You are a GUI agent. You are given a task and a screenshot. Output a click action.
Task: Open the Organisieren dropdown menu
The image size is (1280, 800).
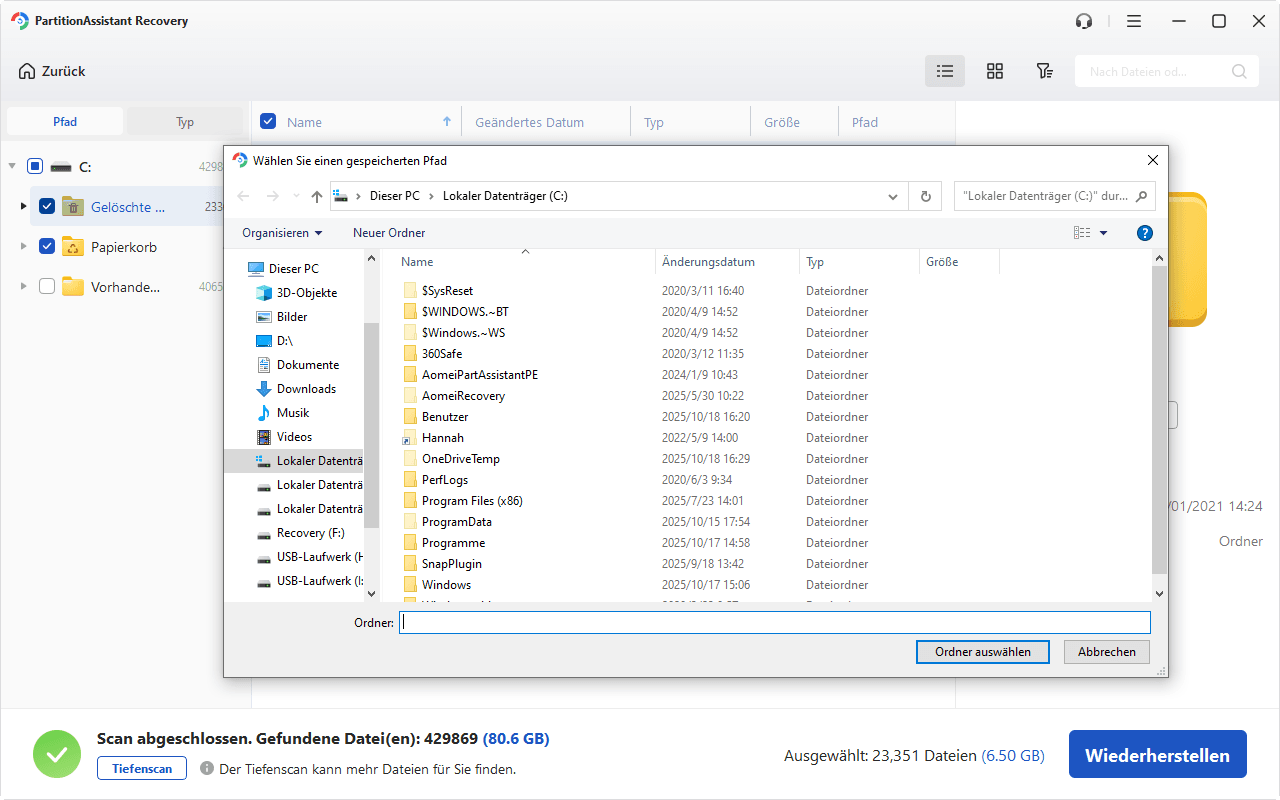point(282,233)
